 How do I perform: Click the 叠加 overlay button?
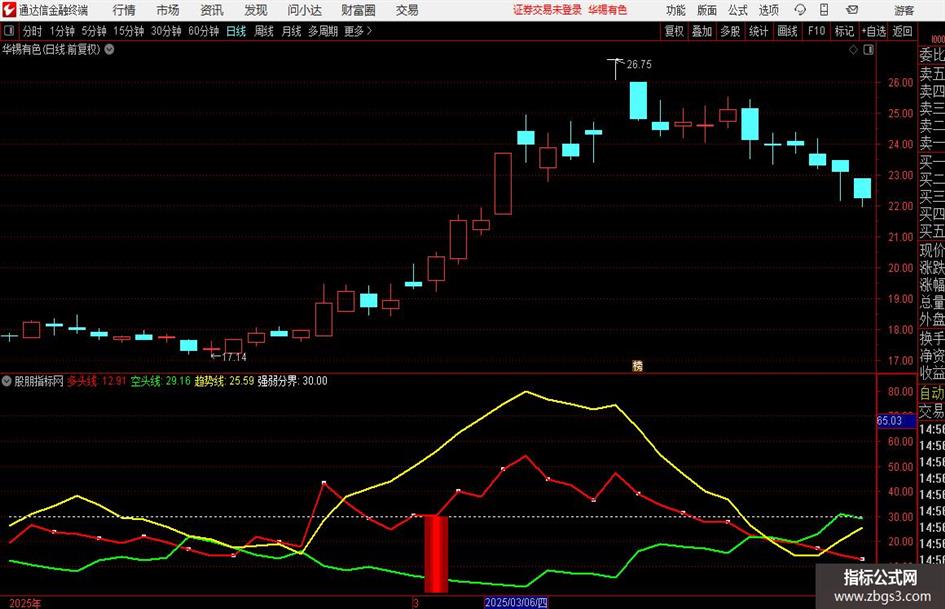click(702, 31)
